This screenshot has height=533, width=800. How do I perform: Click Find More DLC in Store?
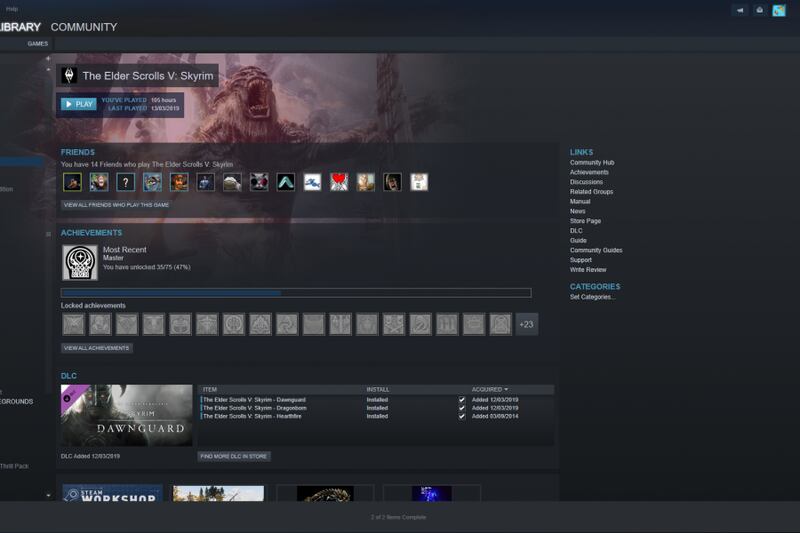click(x=234, y=456)
